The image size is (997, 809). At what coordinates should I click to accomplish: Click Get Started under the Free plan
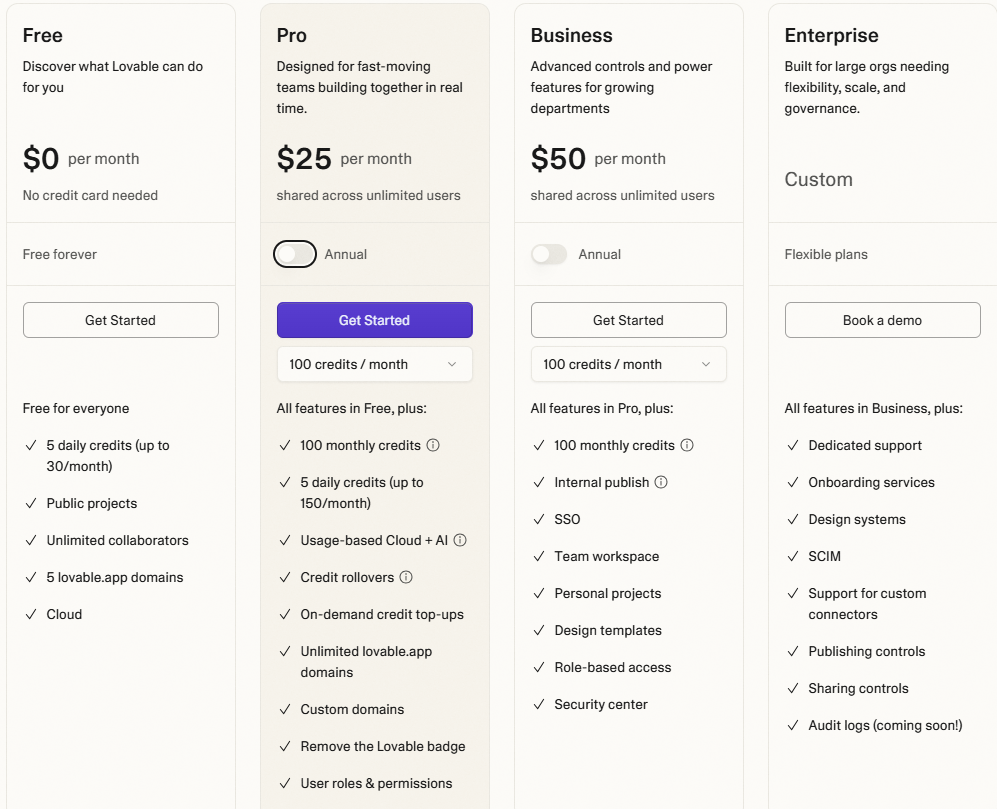pos(120,320)
